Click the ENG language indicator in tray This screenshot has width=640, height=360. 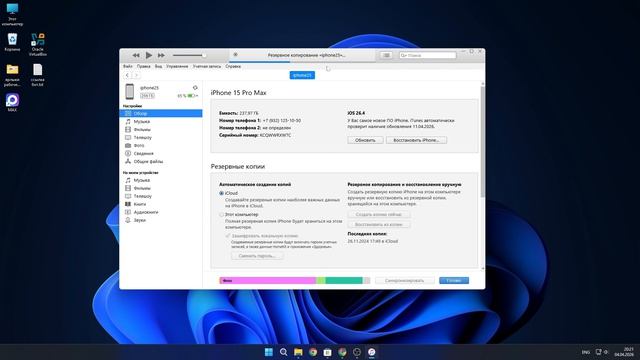tap(586, 352)
